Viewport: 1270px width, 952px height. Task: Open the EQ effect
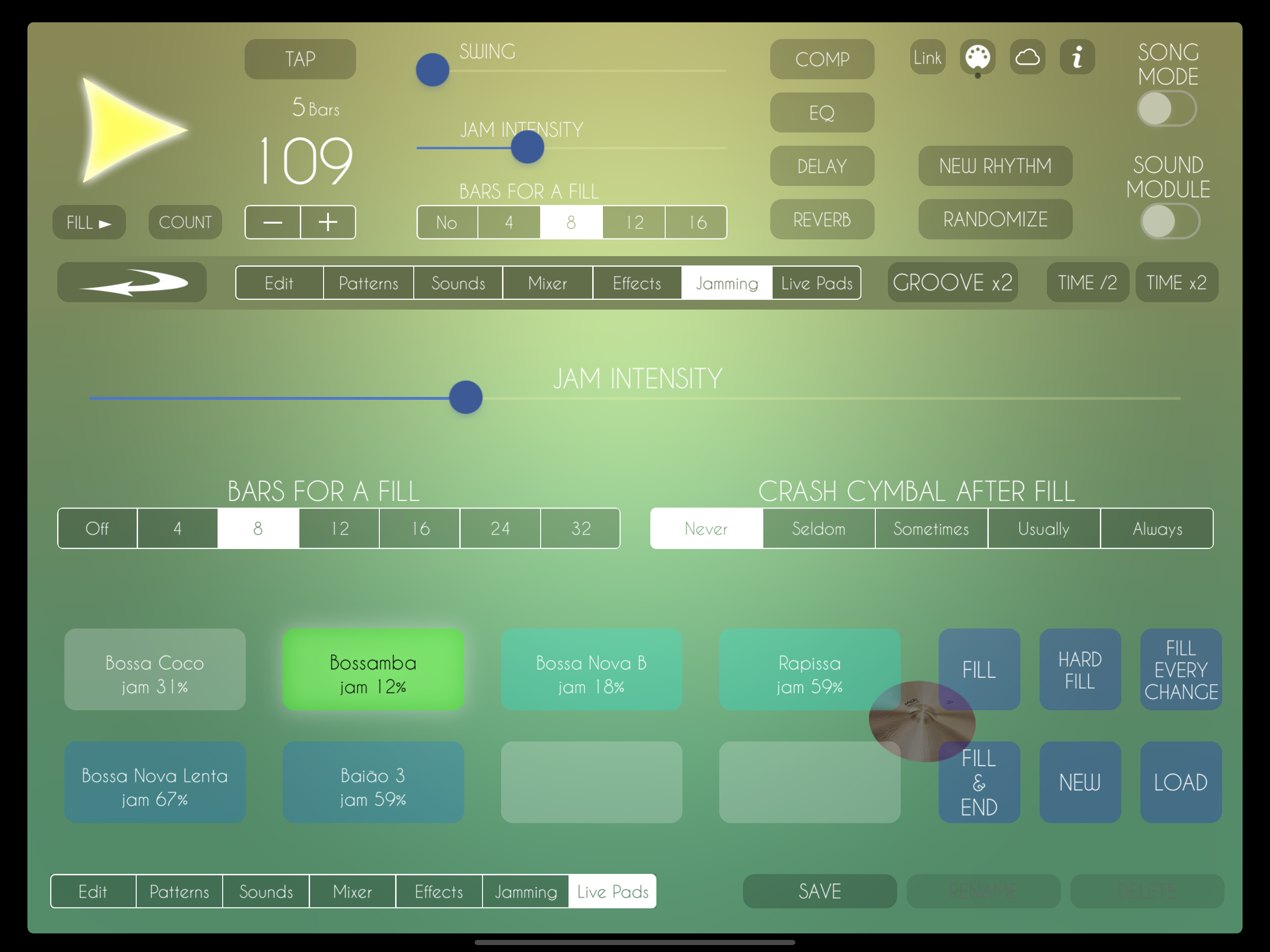(822, 112)
